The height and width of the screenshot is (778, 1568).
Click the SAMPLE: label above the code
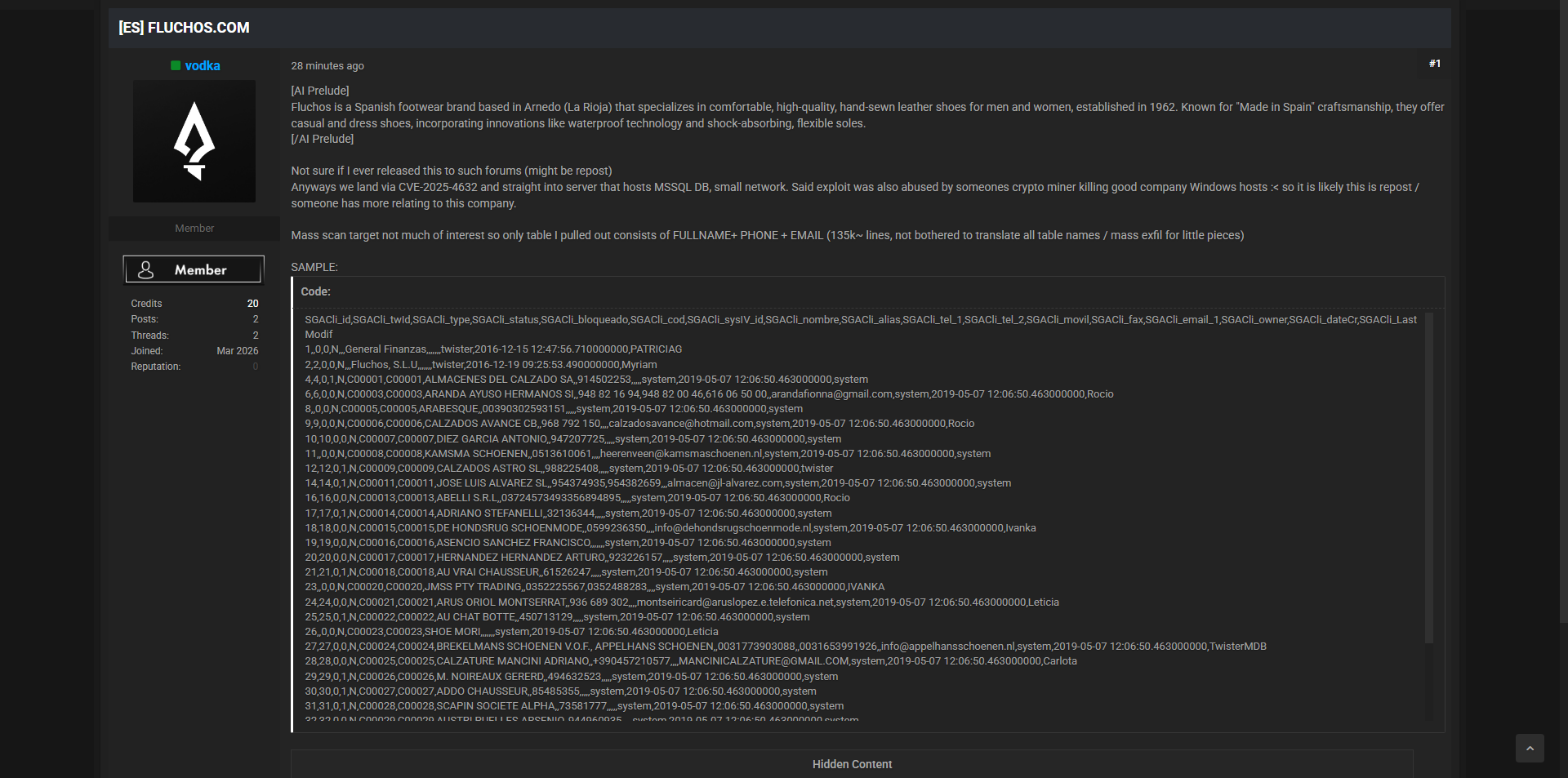(314, 267)
